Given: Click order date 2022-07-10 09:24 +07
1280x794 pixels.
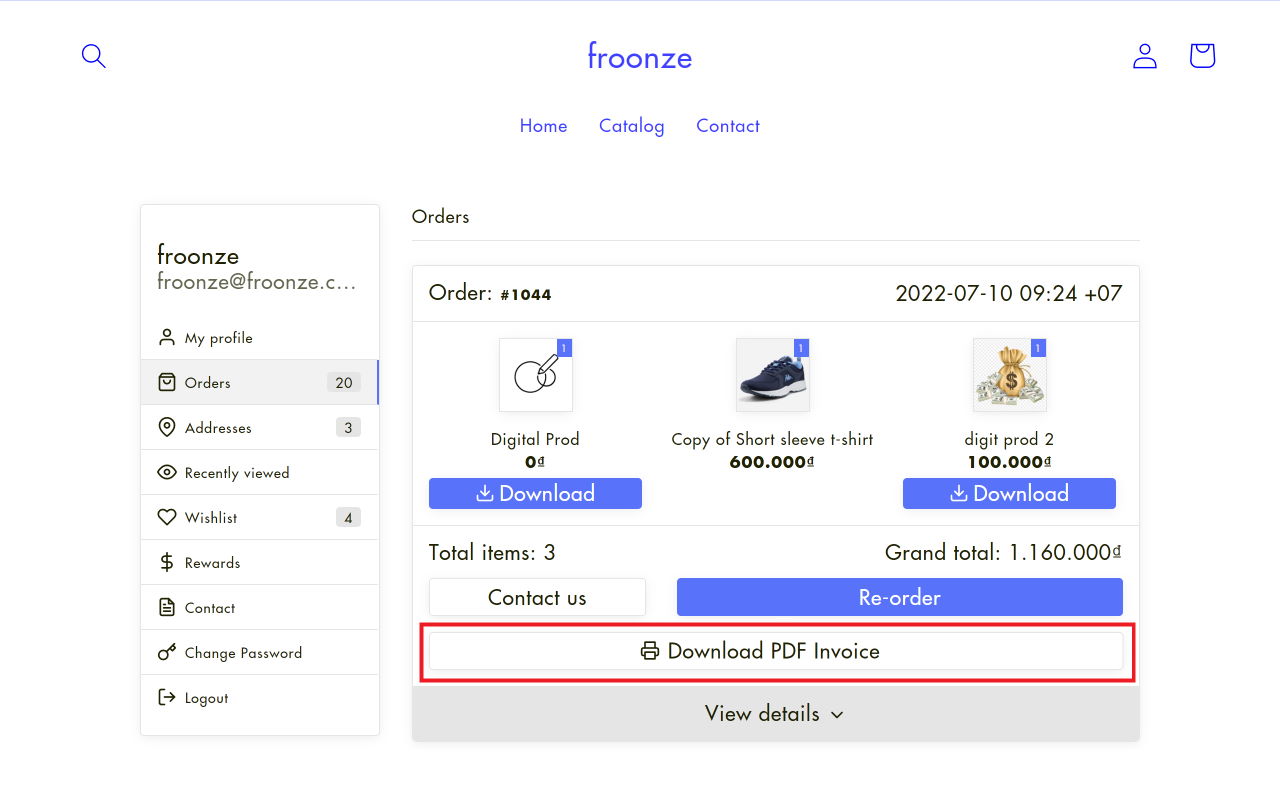Looking at the screenshot, I should coord(1009,293).
